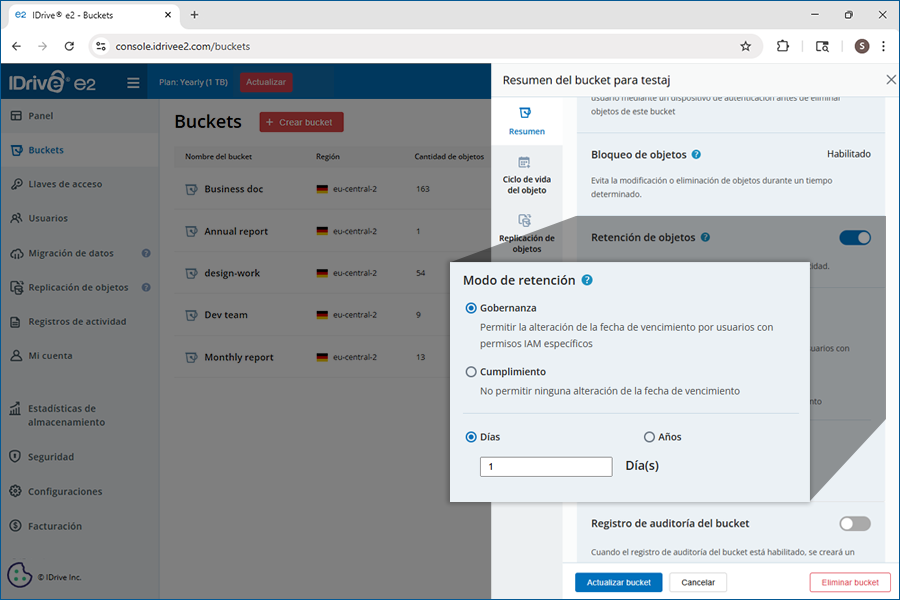Switch to Replicación de objetos tab
Screen dimensions: 900x600
click(526, 232)
